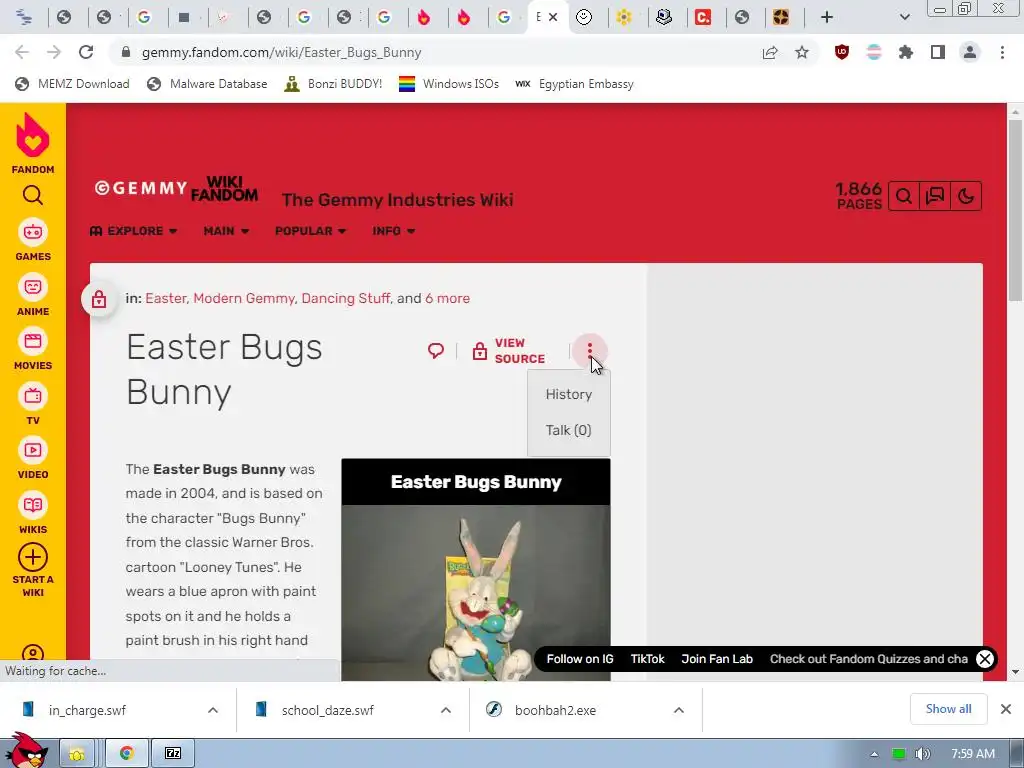The height and width of the screenshot is (768, 1024).
Task: Open the Easter category link
Action: click(x=166, y=298)
